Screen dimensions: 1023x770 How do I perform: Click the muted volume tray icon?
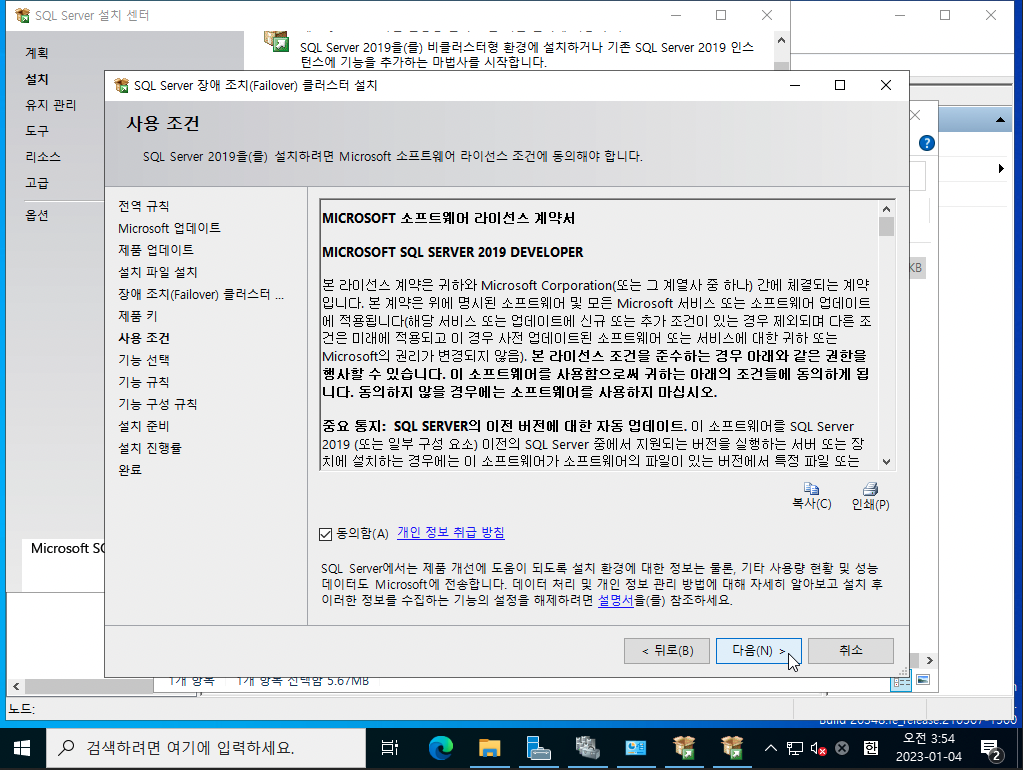coord(818,748)
